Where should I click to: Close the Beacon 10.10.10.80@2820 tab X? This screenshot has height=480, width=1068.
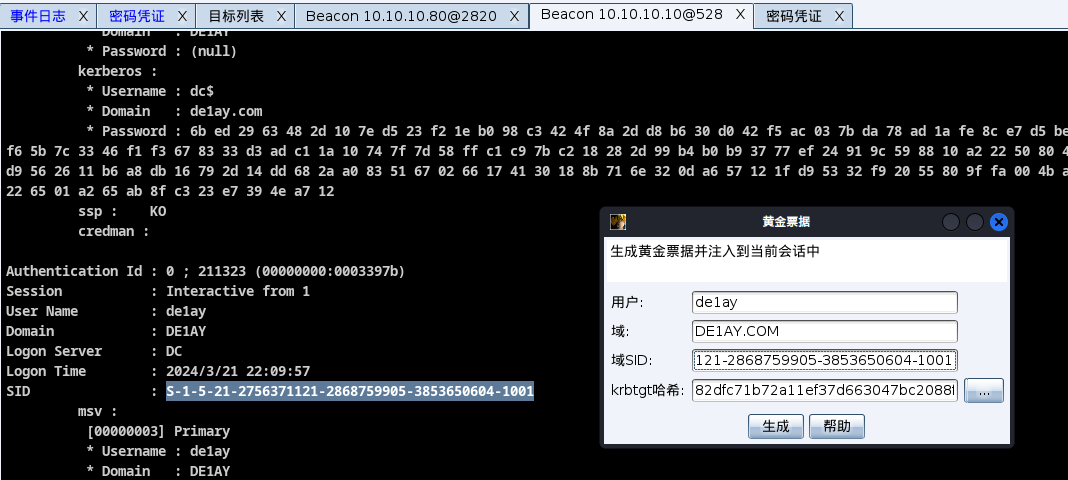pyautogui.click(x=515, y=16)
